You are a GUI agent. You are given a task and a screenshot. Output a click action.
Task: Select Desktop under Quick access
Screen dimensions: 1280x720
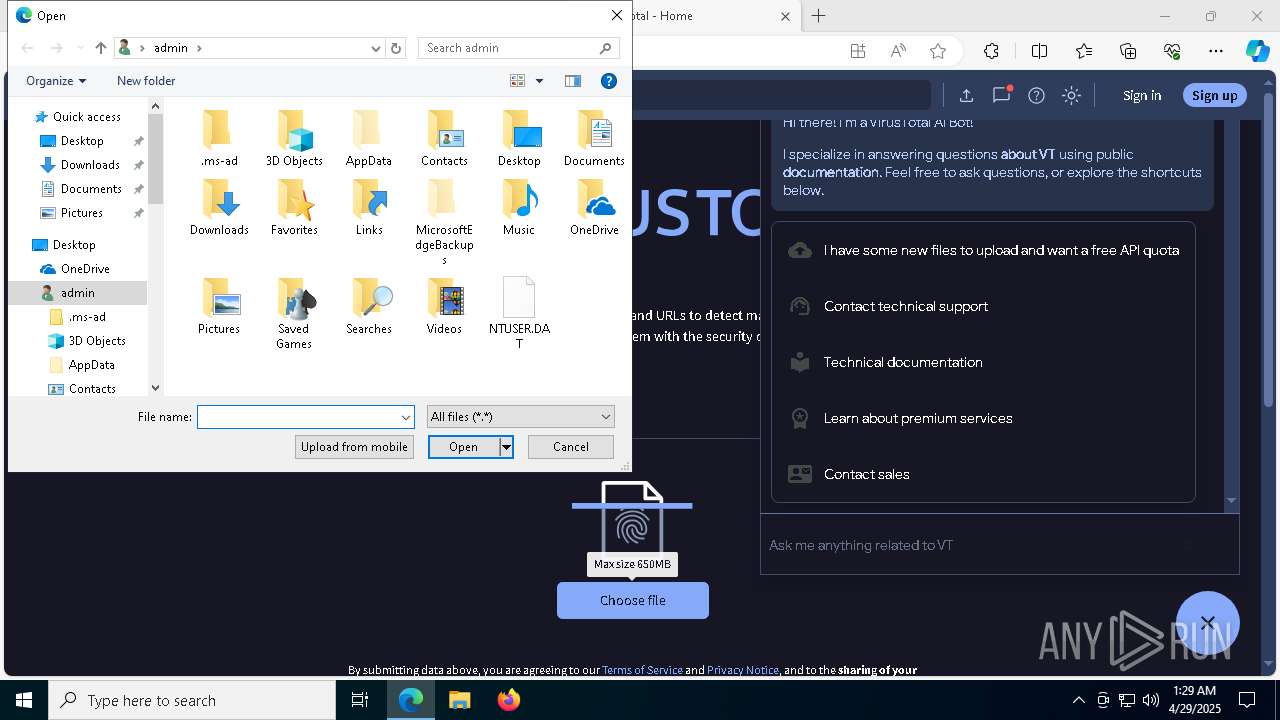[82, 141]
